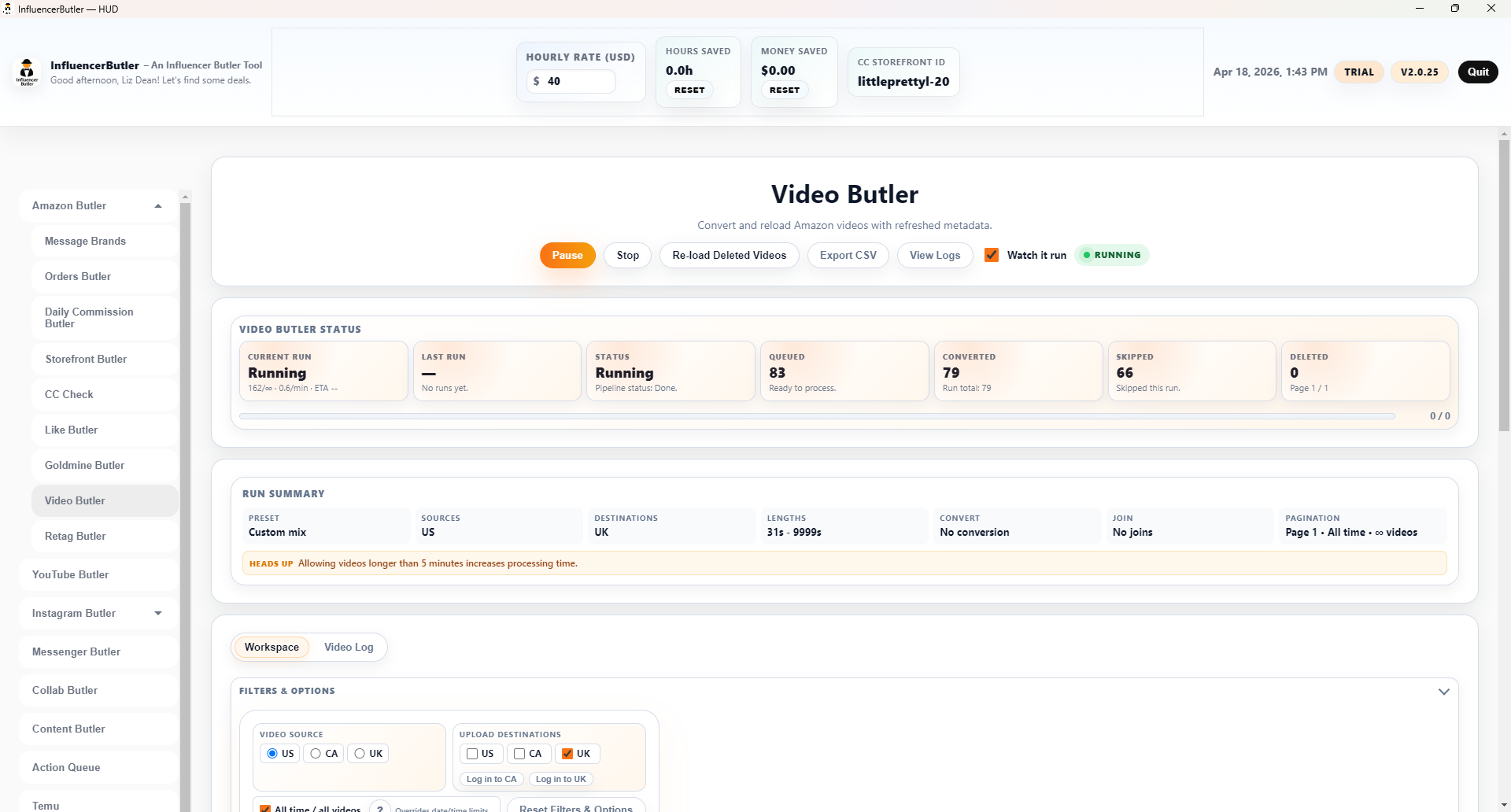Switch to the Video Log tab
Image resolution: width=1511 pixels, height=812 pixels.
coord(349,648)
